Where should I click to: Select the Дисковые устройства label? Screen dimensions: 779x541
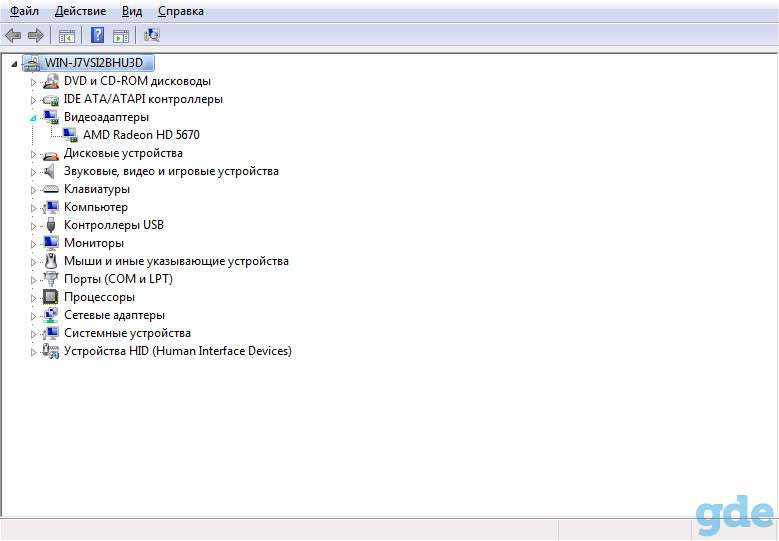point(123,153)
